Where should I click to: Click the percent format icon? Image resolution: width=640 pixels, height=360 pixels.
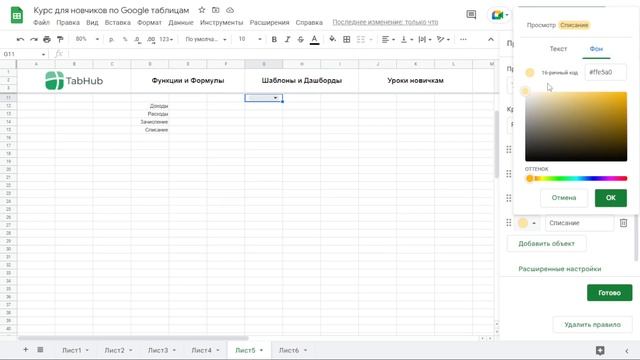coord(124,39)
